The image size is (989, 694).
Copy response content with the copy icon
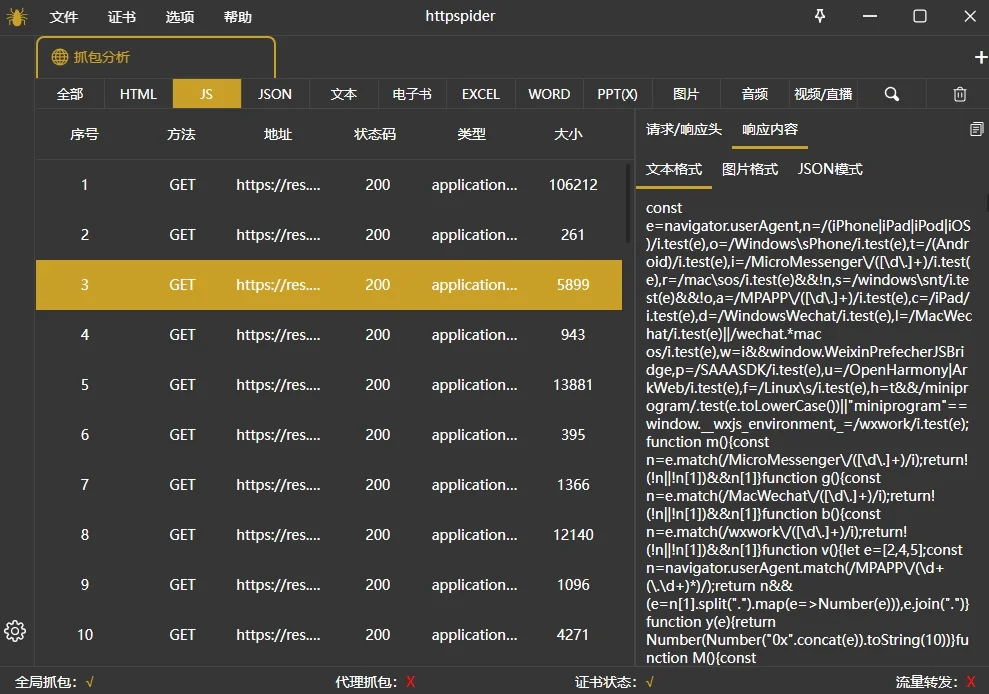[976, 129]
